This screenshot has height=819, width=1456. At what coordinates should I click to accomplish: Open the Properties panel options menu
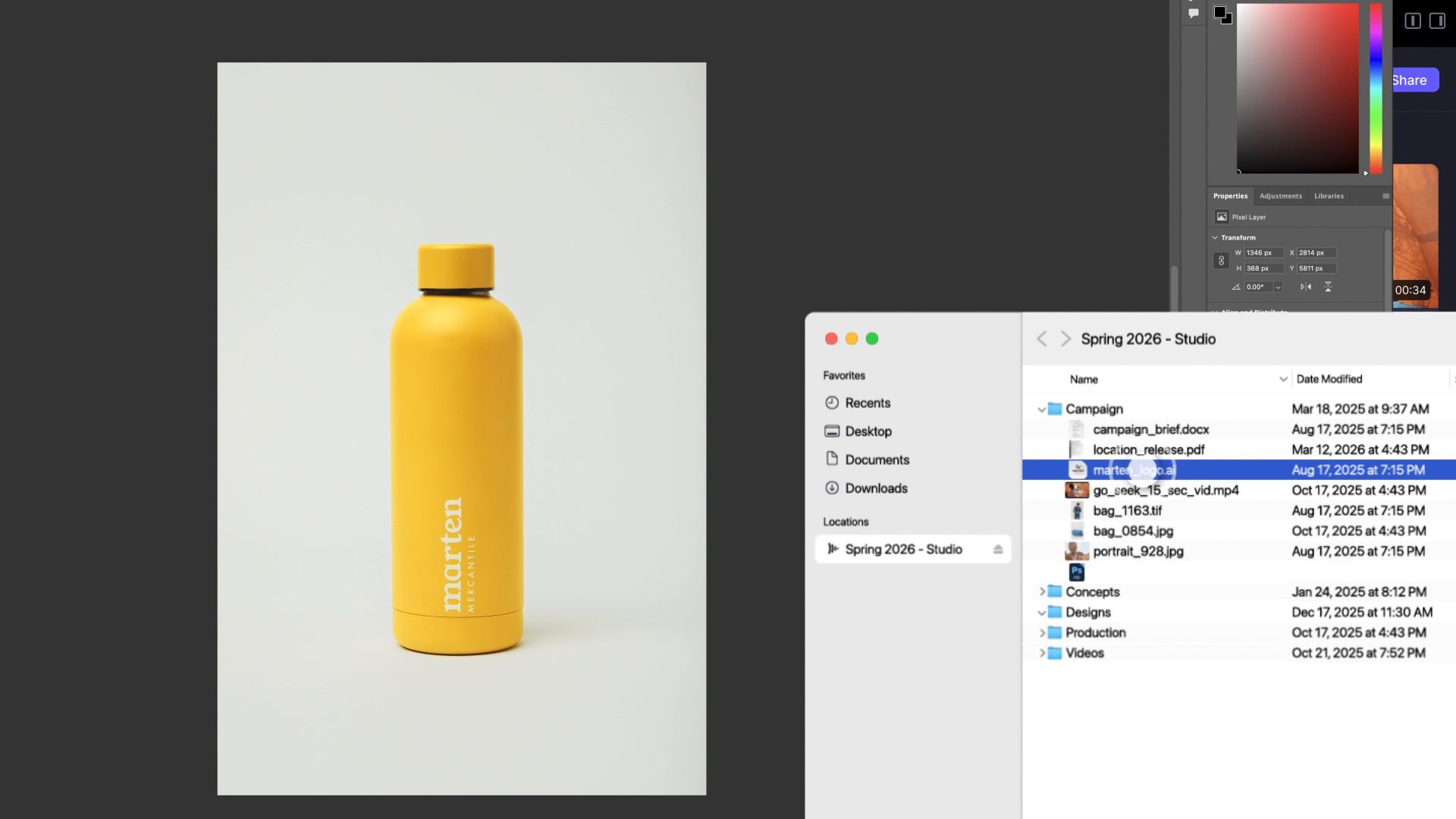click(x=1385, y=196)
